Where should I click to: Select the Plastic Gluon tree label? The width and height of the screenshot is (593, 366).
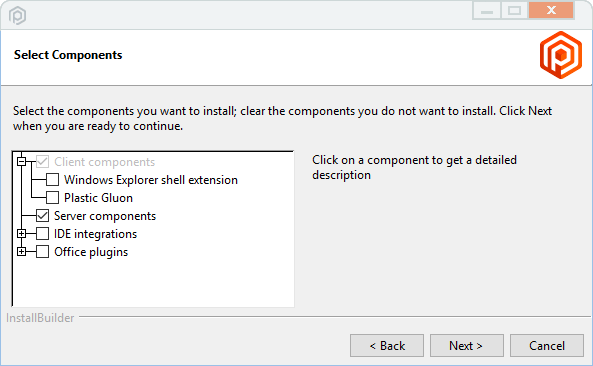[x=98, y=198]
